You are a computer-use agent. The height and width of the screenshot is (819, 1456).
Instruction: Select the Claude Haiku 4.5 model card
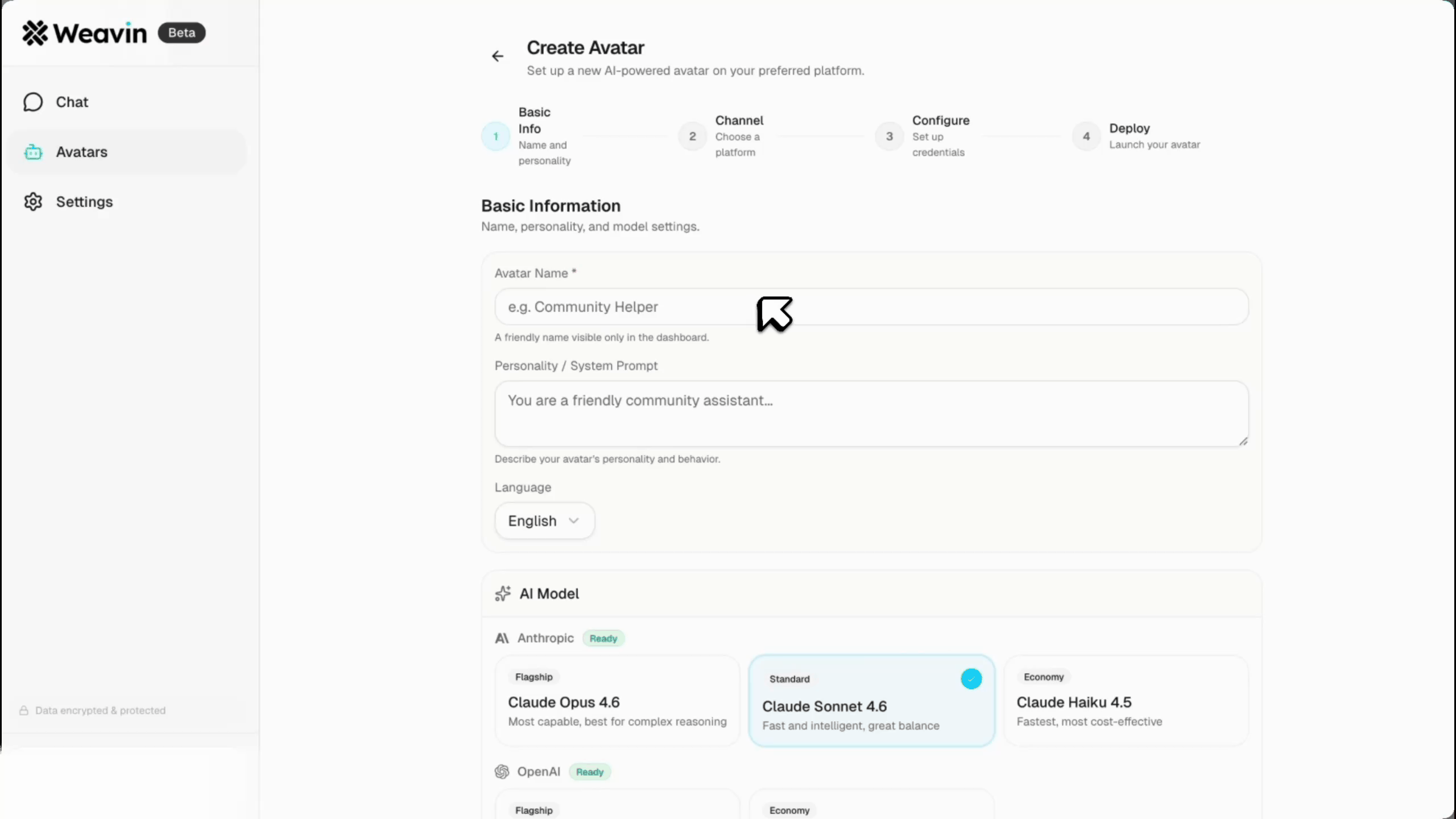[1126, 701]
